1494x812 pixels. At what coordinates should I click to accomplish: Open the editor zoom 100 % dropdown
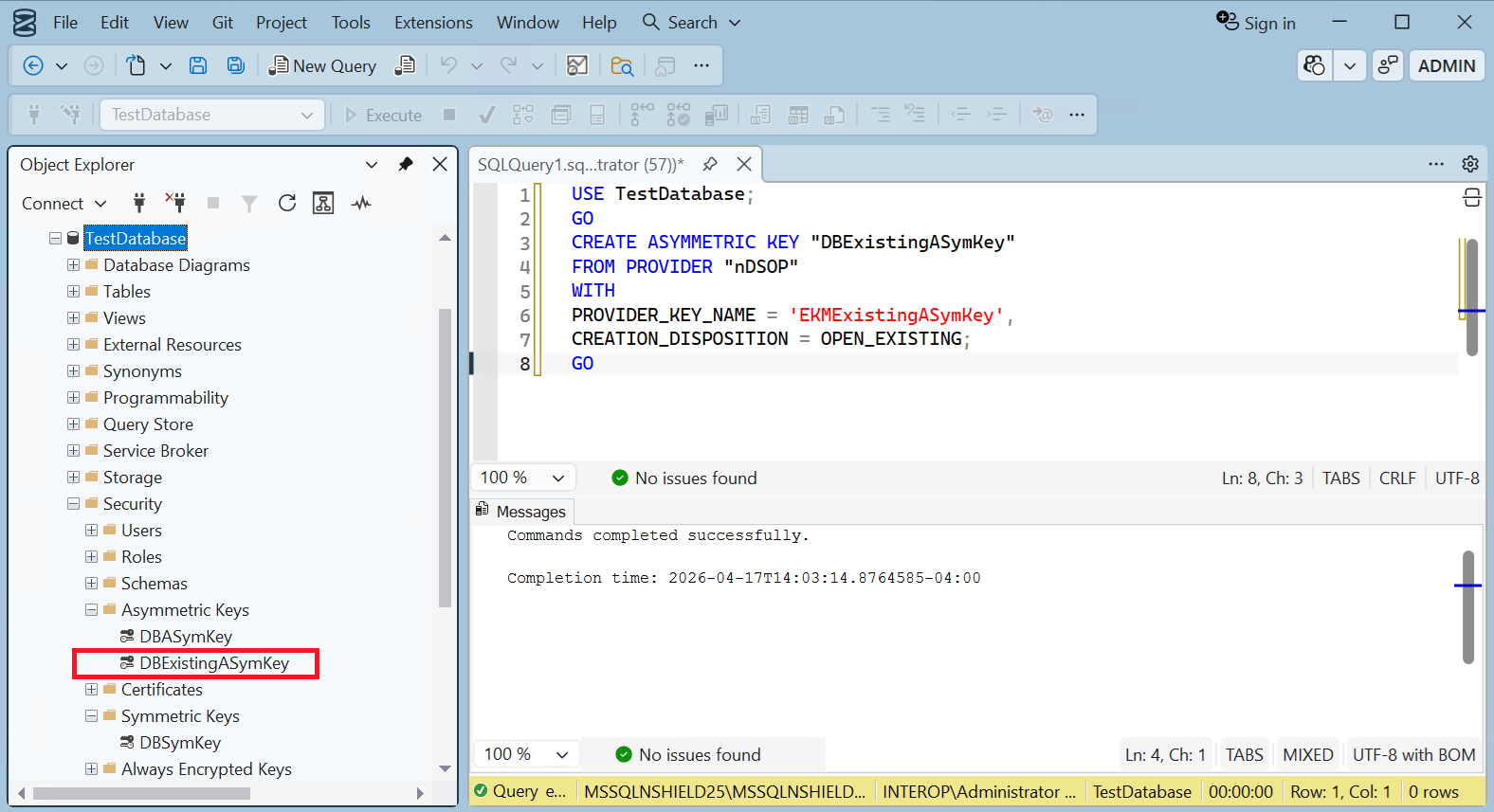click(522, 478)
